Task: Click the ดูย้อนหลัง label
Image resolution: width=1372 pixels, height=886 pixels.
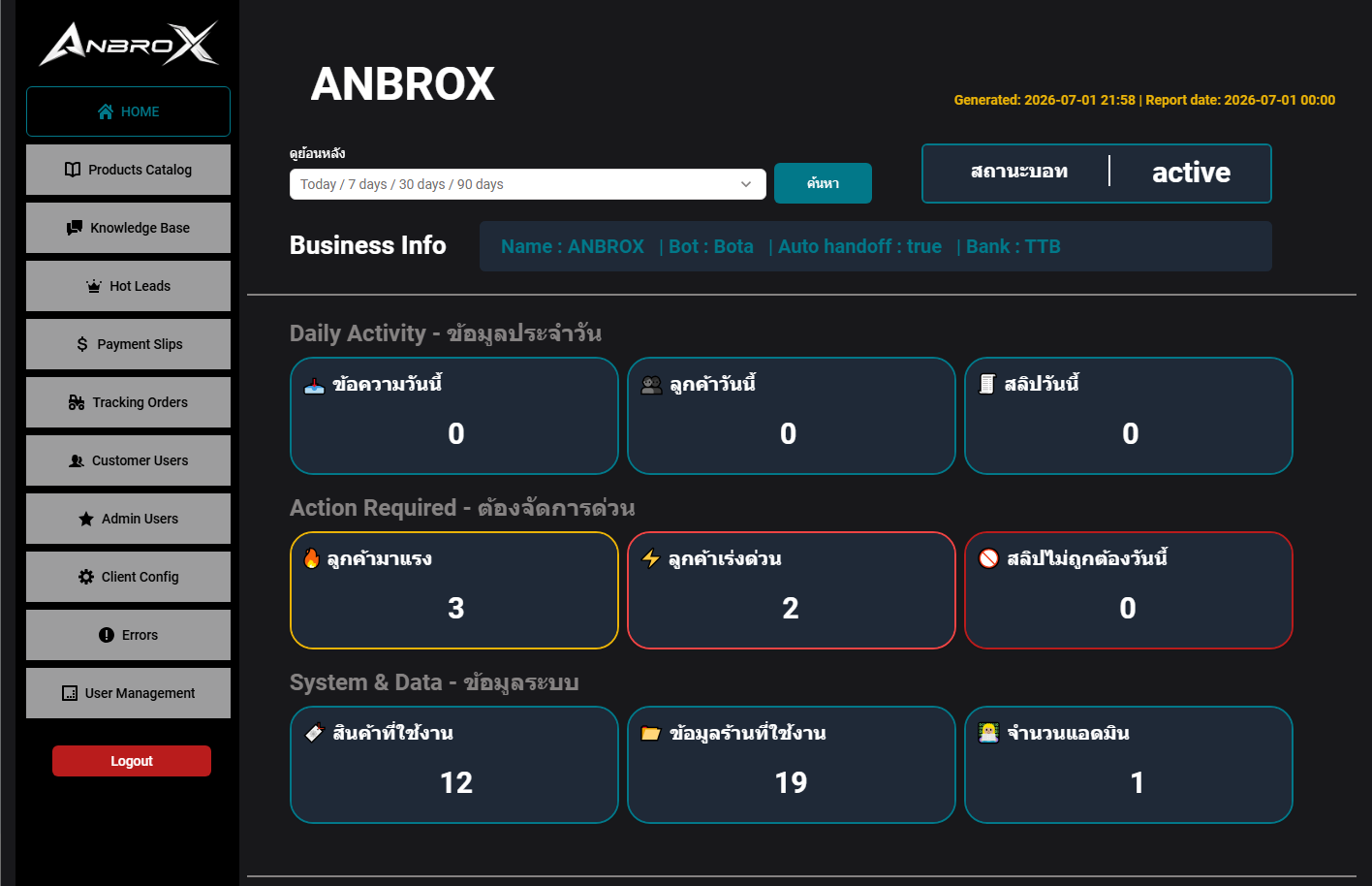Action: (318, 153)
